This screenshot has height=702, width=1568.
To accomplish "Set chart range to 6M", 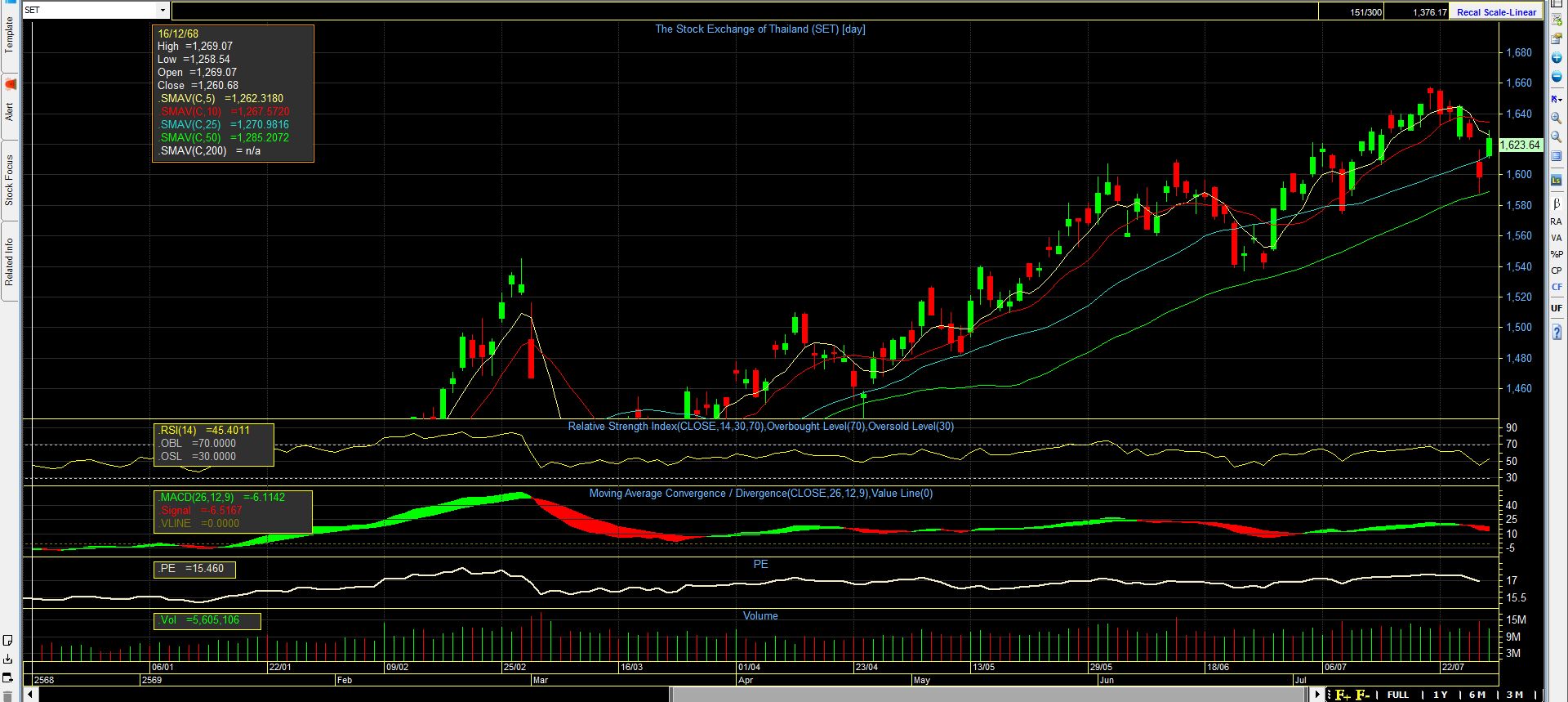I will tap(1477, 695).
